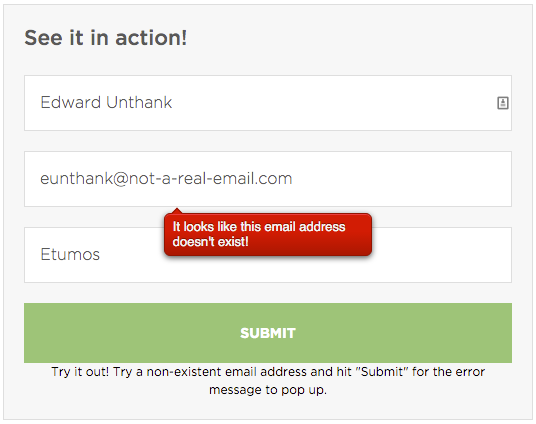
Task: Click "It looks like this email address" message
Action: [259, 227]
